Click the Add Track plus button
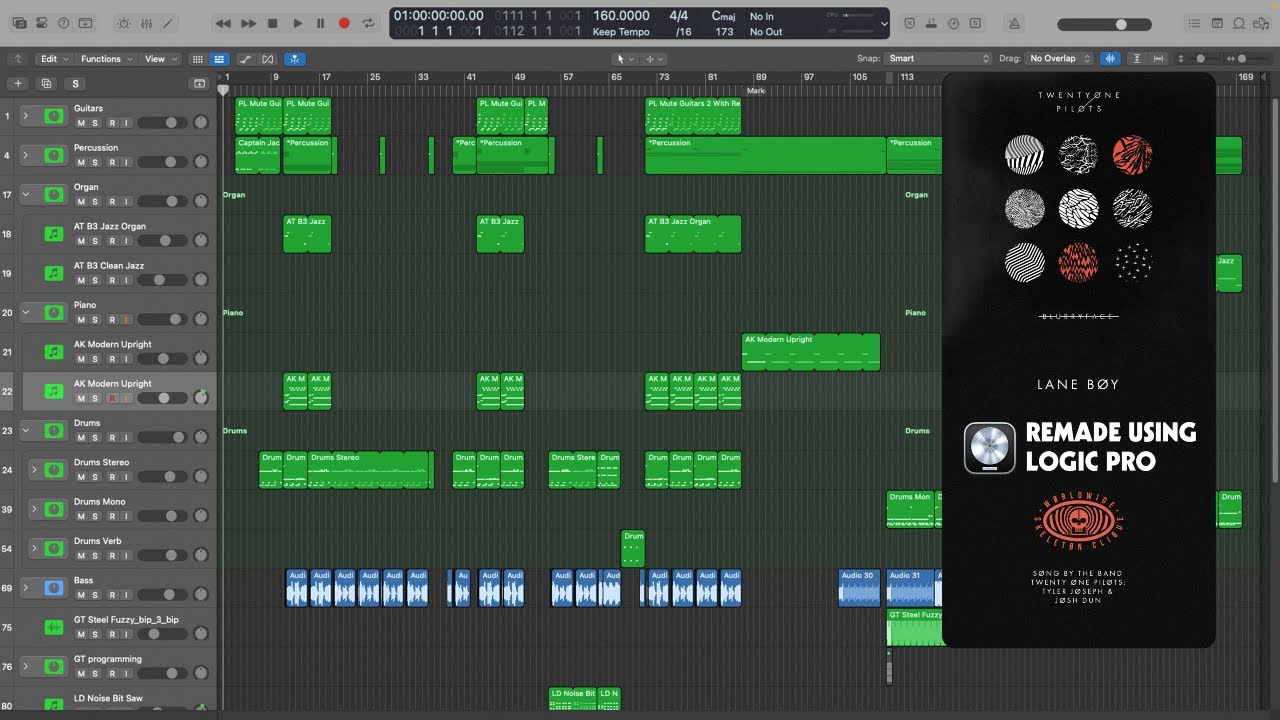Image resolution: width=1280 pixels, height=720 pixels. pyautogui.click(x=18, y=84)
